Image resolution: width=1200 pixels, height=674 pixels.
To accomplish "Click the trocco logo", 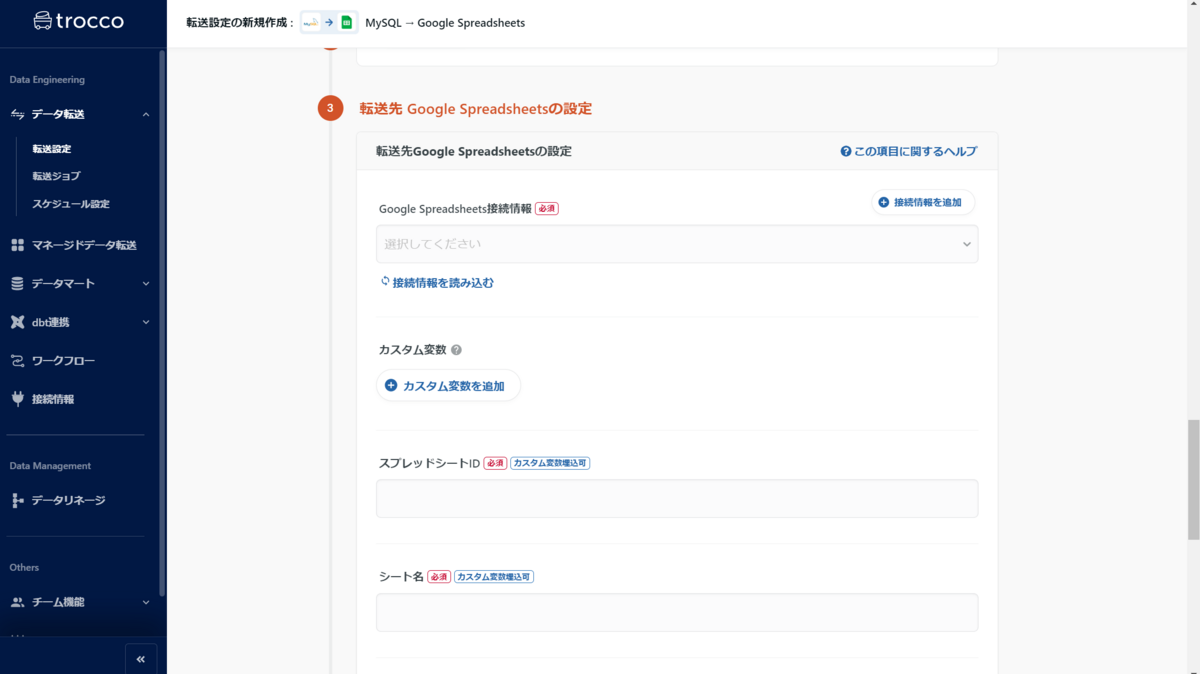I will tap(78, 21).
